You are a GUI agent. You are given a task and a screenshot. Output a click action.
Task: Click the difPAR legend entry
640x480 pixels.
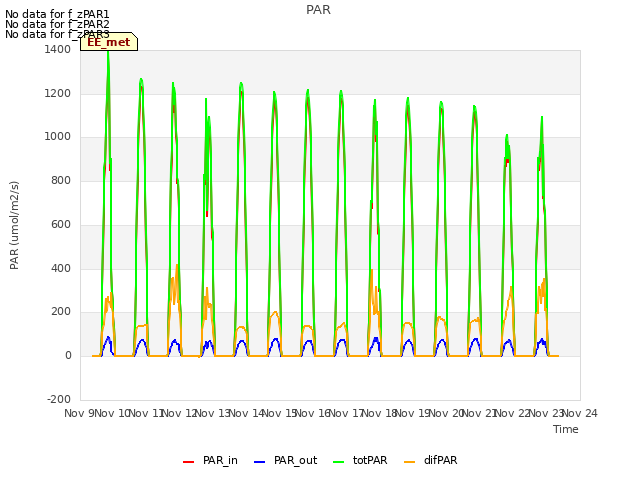pos(431,460)
